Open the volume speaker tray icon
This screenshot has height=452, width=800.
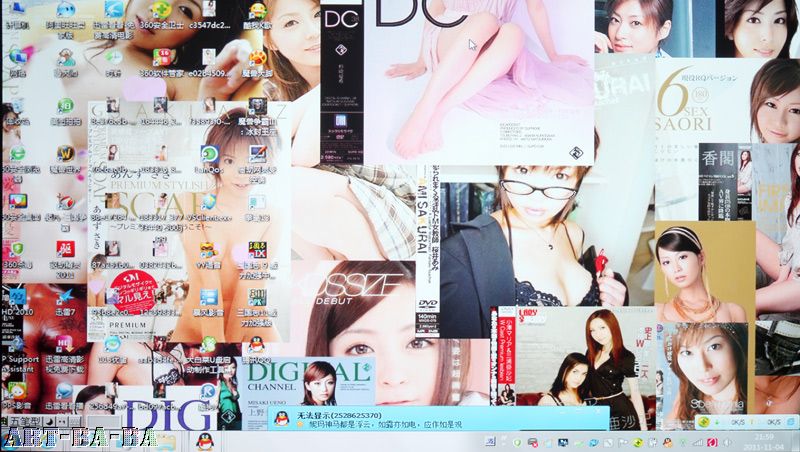pos(728,442)
